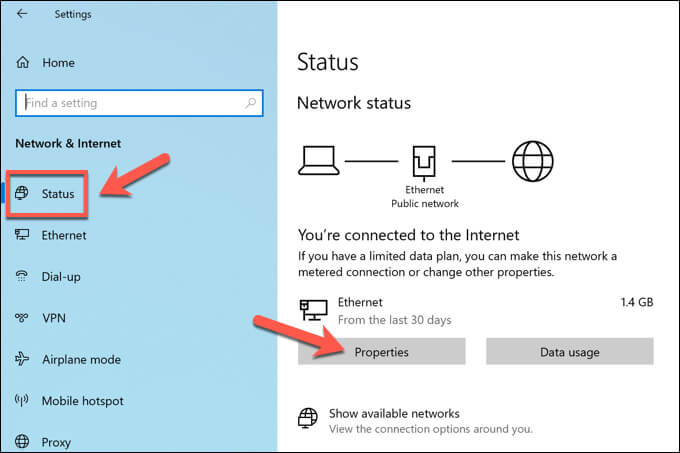Go to VPN settings
Image resolution: width=680 pixels, height=453 pixels.
[x=54, y=318]
